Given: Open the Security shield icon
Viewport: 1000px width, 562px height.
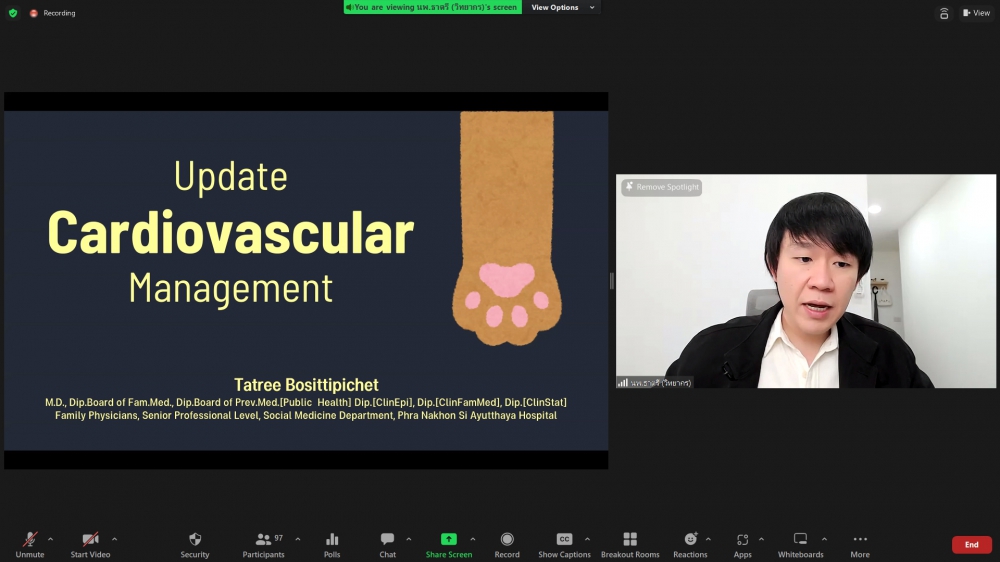Looking at the screenshot, I should click(195, 540).
